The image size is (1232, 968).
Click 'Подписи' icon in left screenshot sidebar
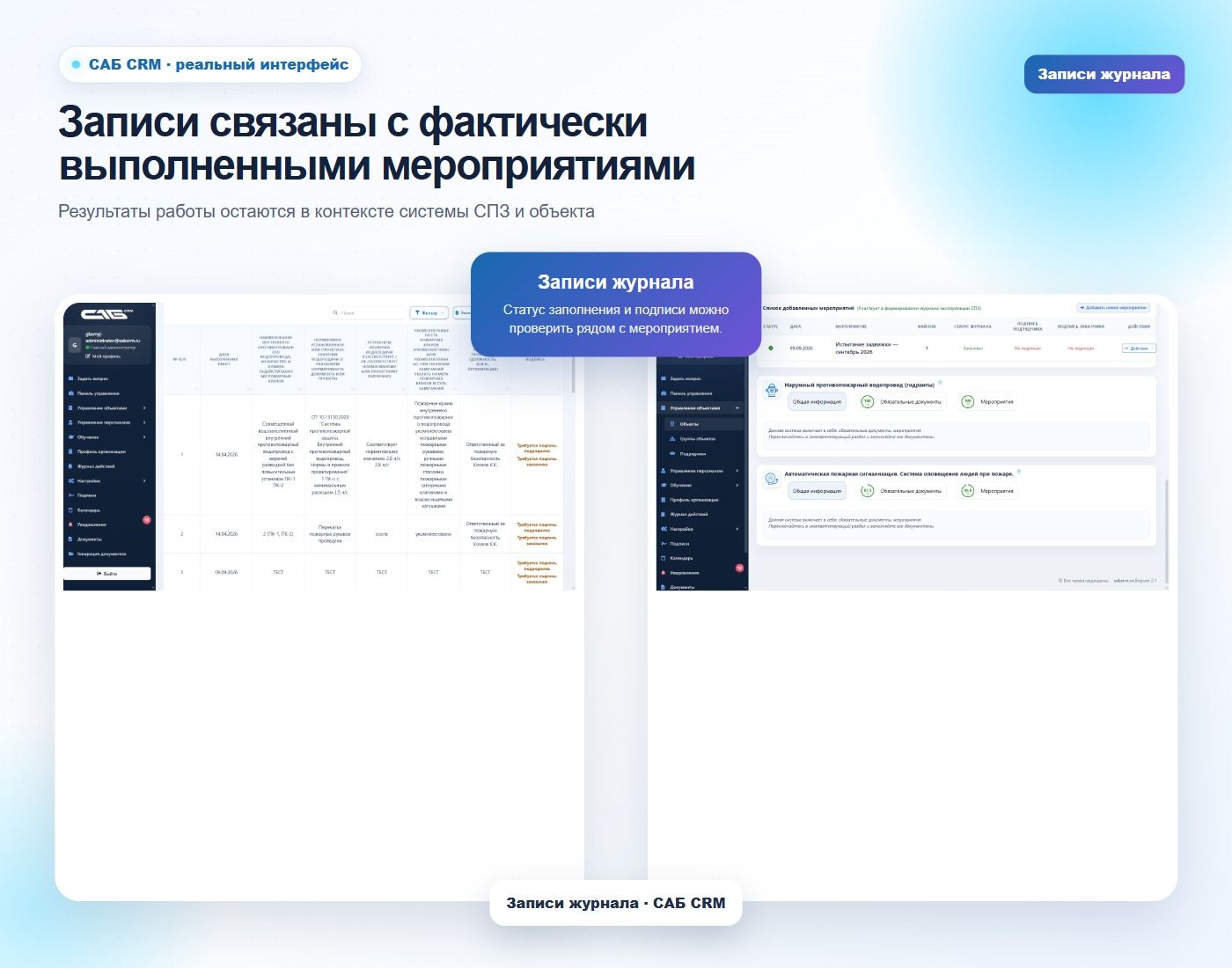pyautogui.click(x=71, y=495)
